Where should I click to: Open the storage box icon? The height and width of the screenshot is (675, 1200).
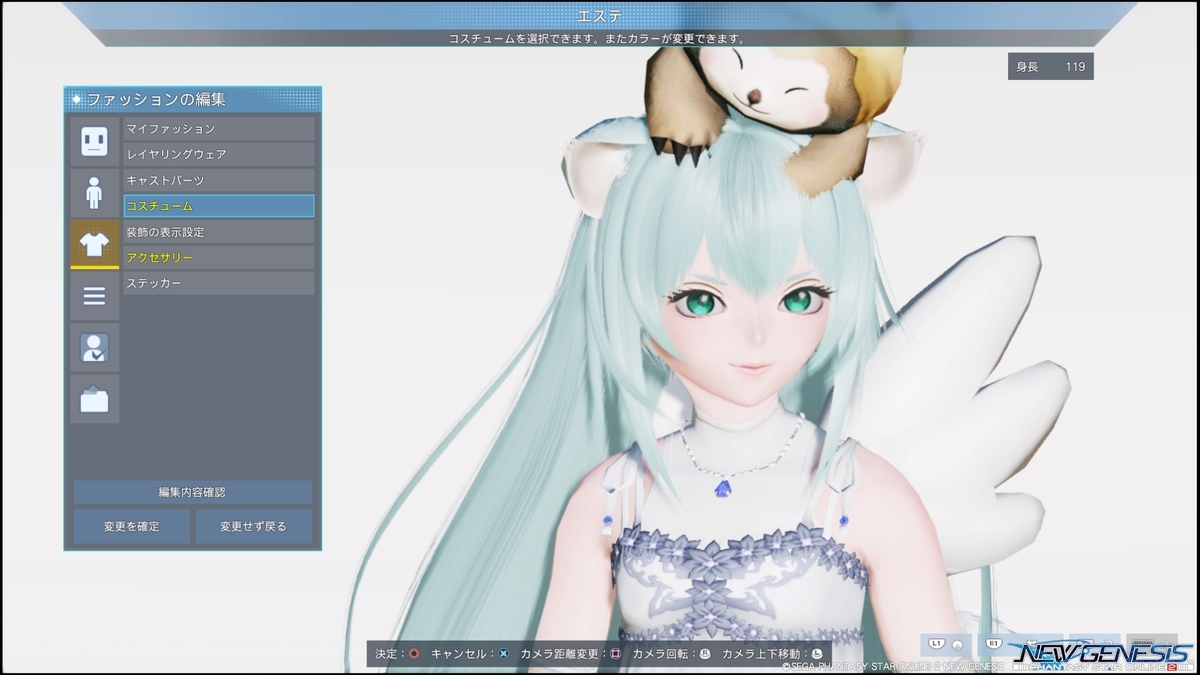click(x=94, y=400)
